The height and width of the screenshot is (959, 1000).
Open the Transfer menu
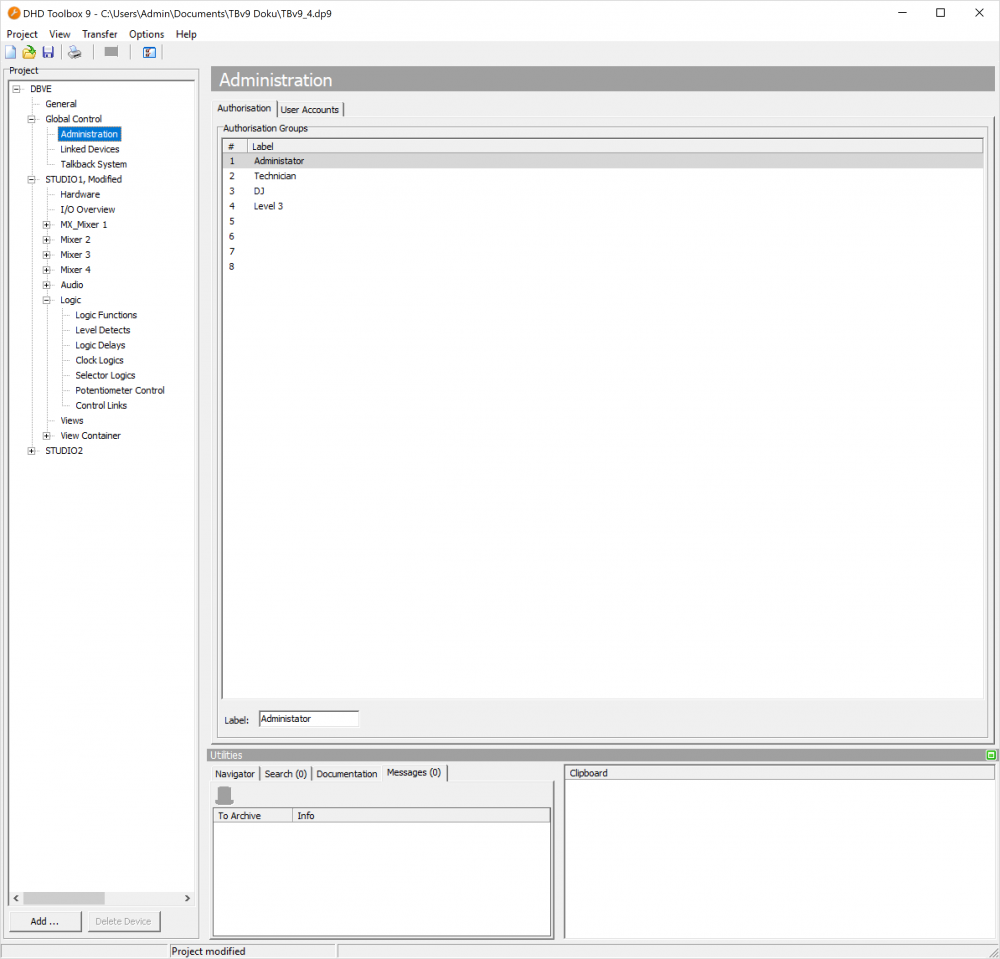[99, 33]
